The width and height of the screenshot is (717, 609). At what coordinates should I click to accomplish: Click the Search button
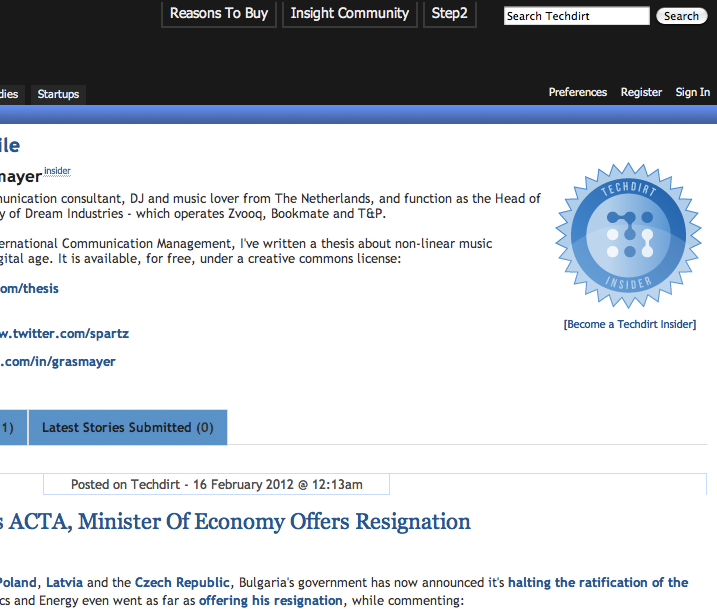coord(681,16)
